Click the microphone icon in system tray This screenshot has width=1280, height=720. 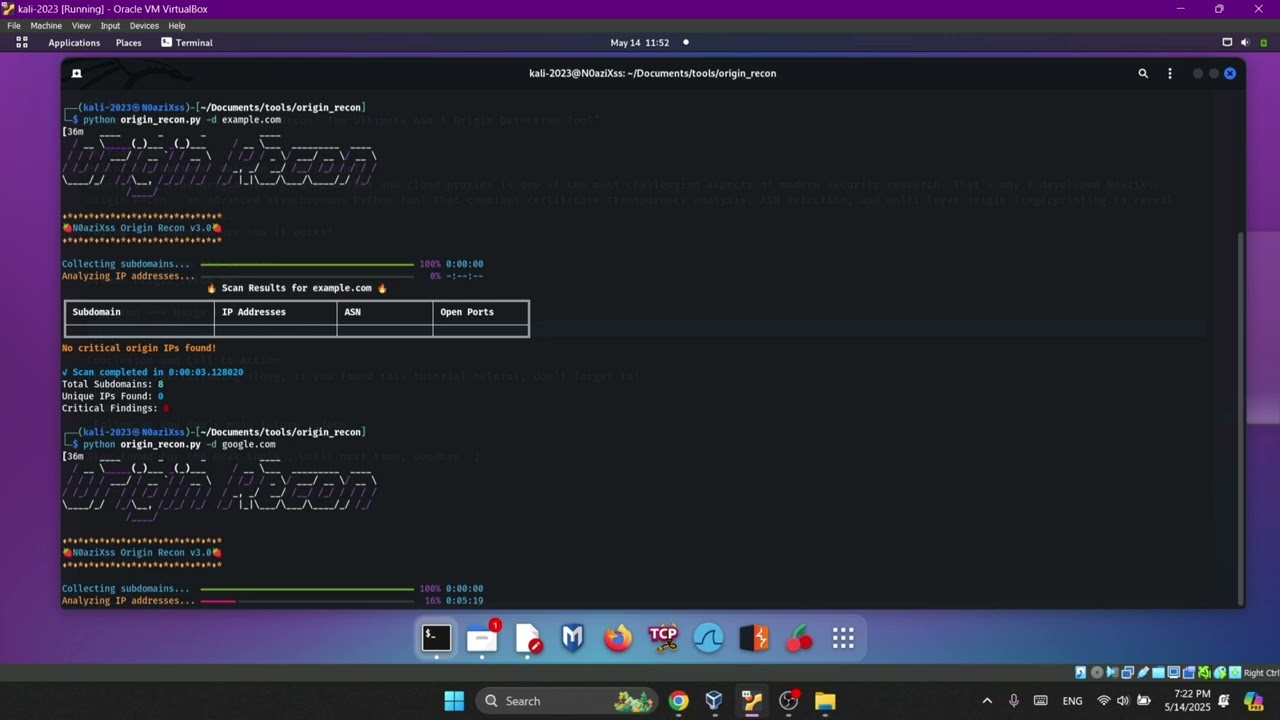1014,701
